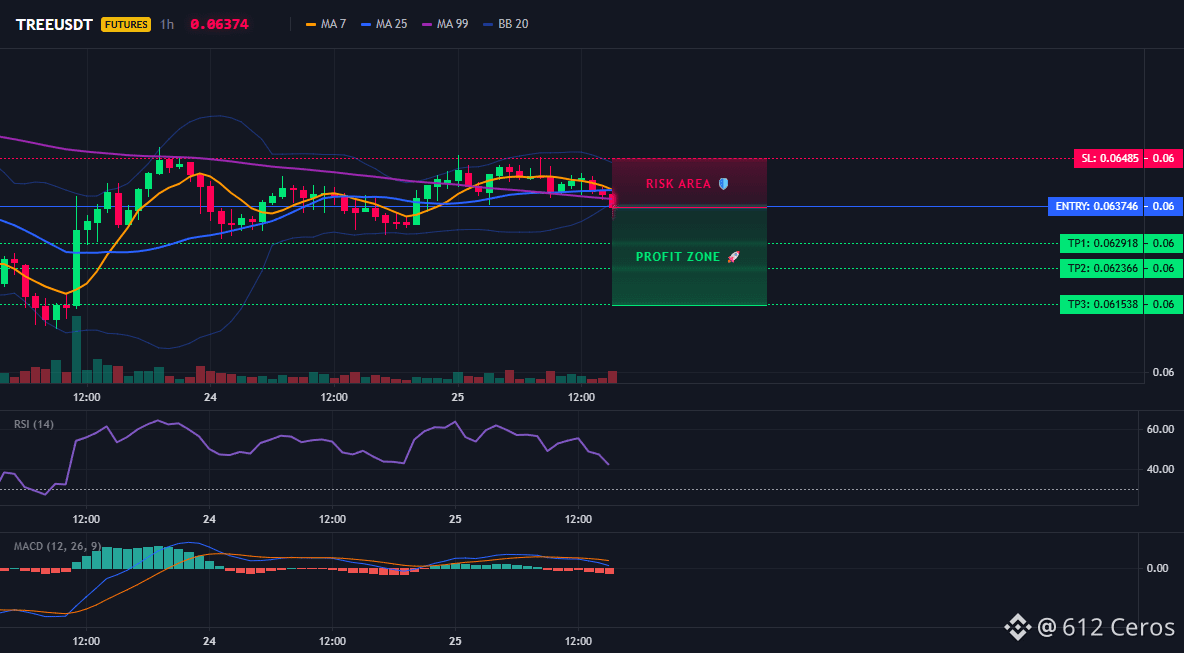Toggle the MA 25 blue legend item
Viewport: 1184px width, 653px height.
click(x=384, y=24)
